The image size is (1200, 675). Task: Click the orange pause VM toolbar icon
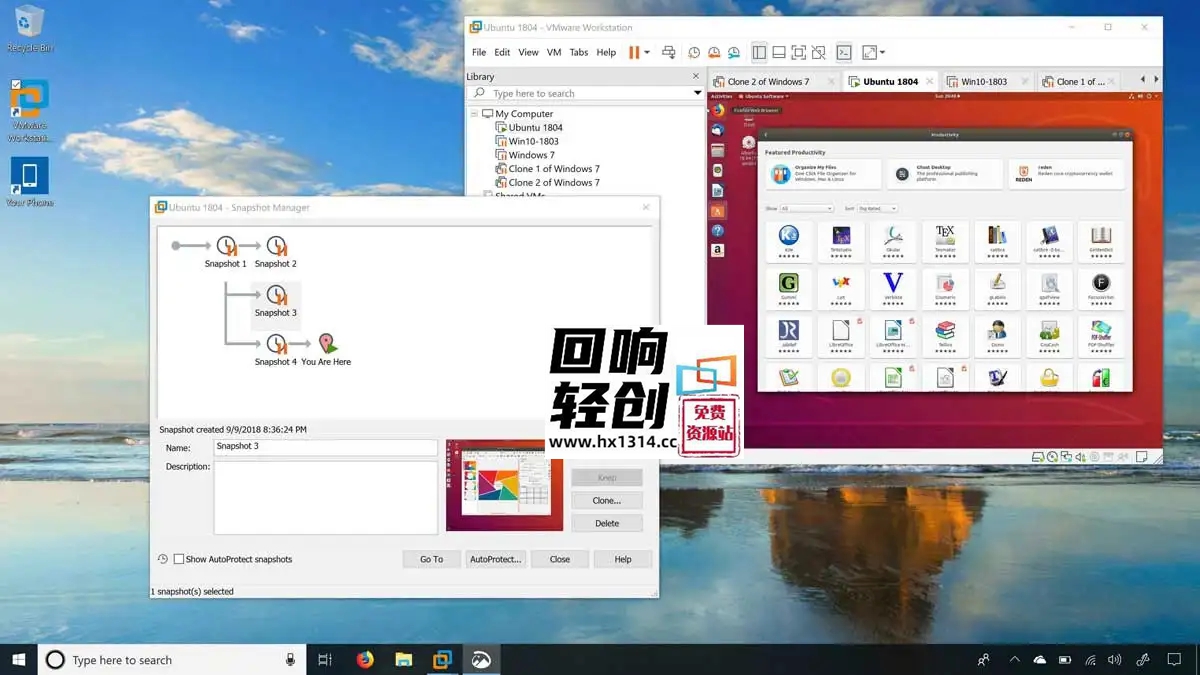(633, 52)
